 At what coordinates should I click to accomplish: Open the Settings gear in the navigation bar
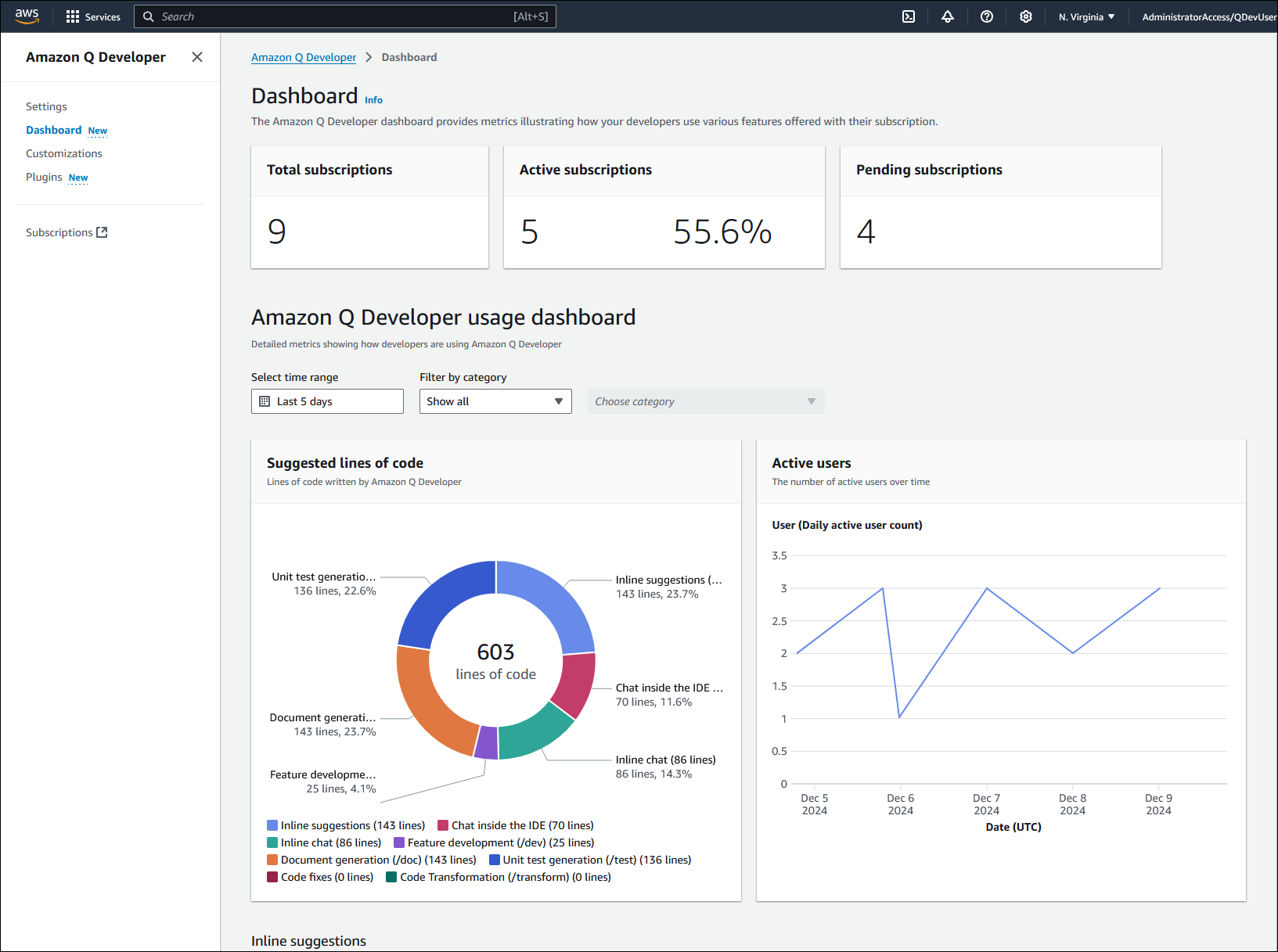pyautogui.click(x=1025, y=16)
